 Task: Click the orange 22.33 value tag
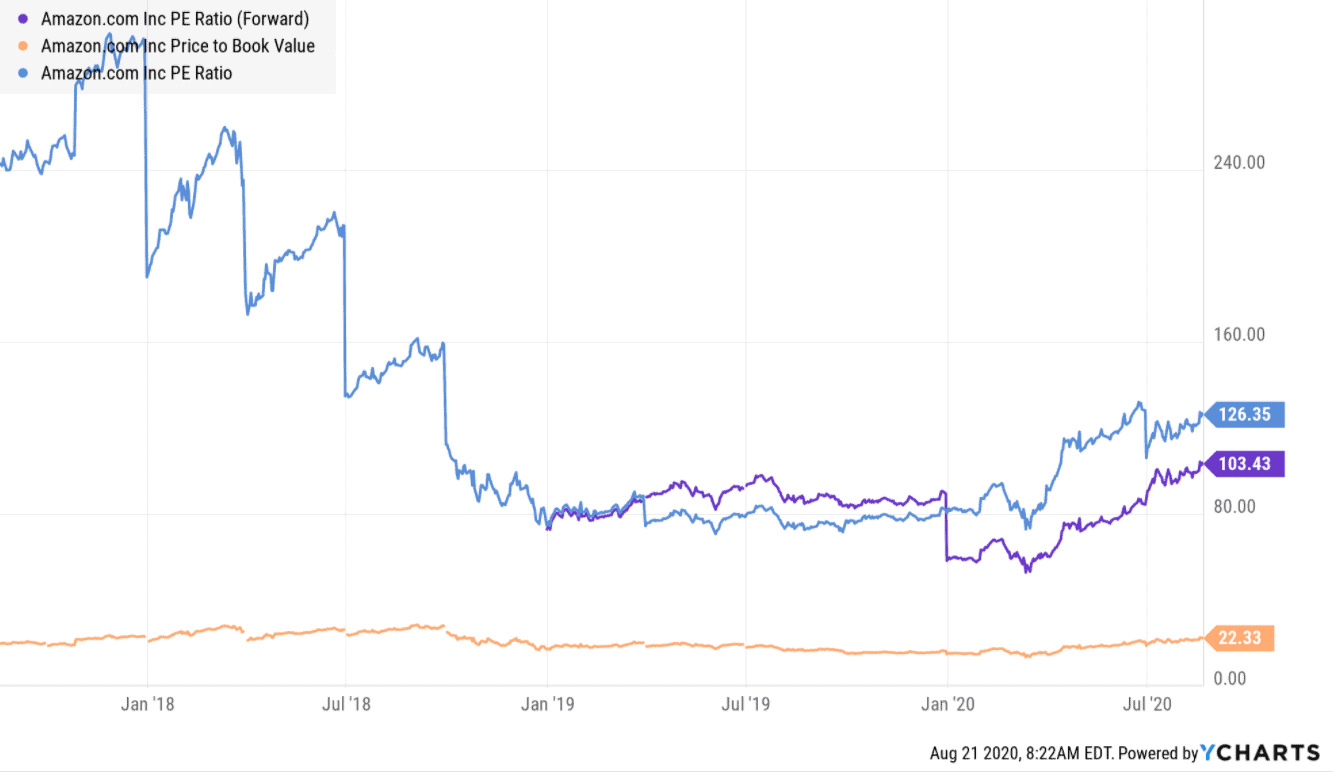[1242, 638]
